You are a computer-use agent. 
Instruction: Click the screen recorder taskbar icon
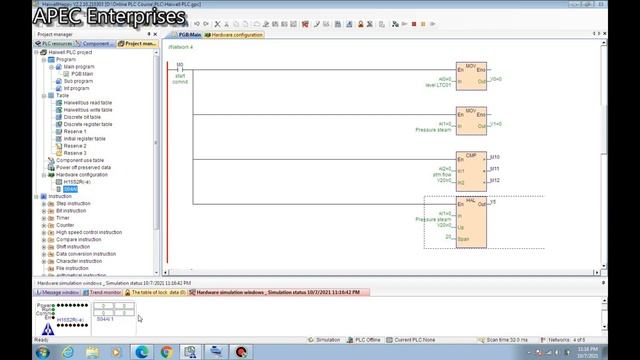241,352
